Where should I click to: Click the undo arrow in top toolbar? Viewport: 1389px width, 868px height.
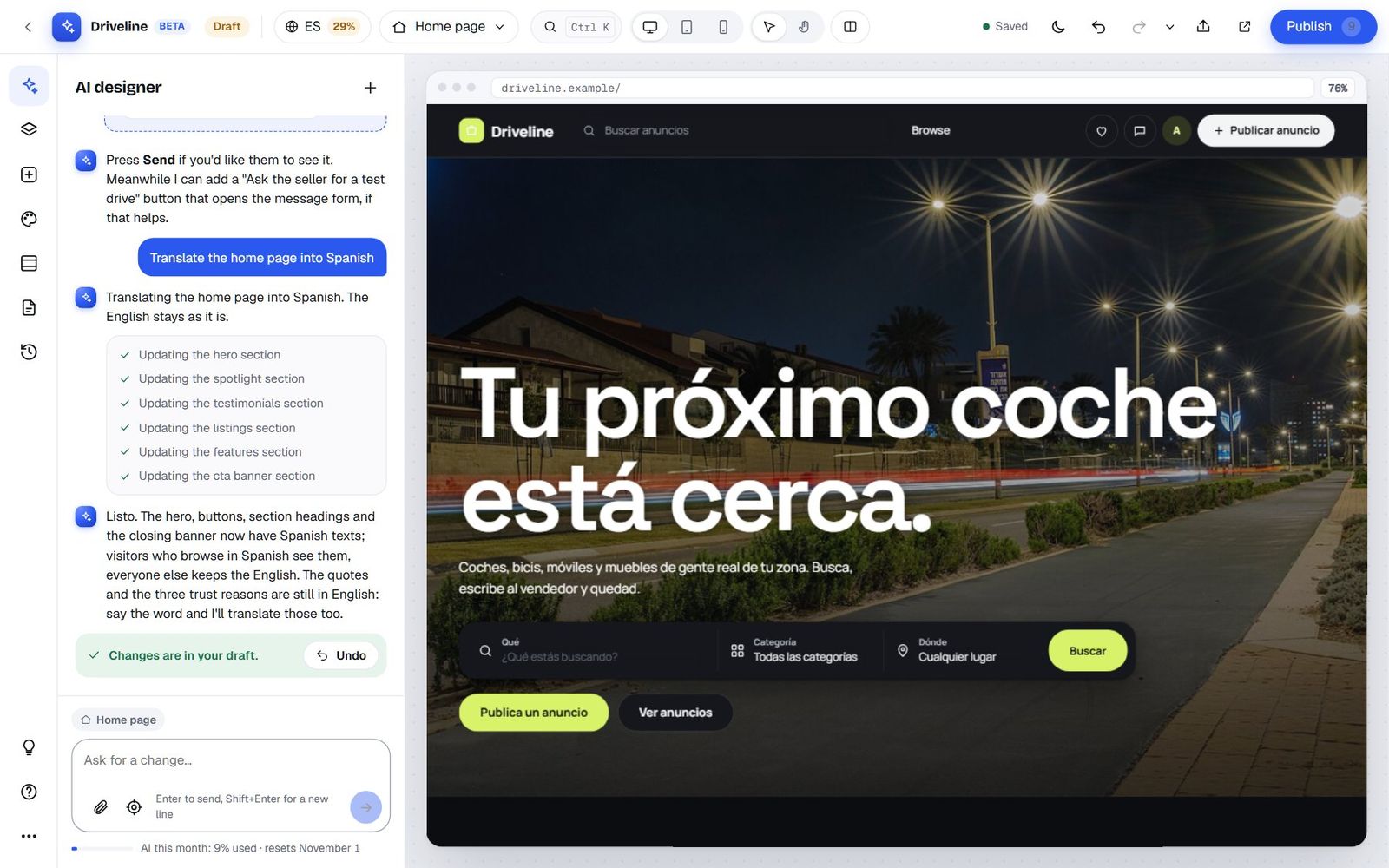tap(1098, 27)
